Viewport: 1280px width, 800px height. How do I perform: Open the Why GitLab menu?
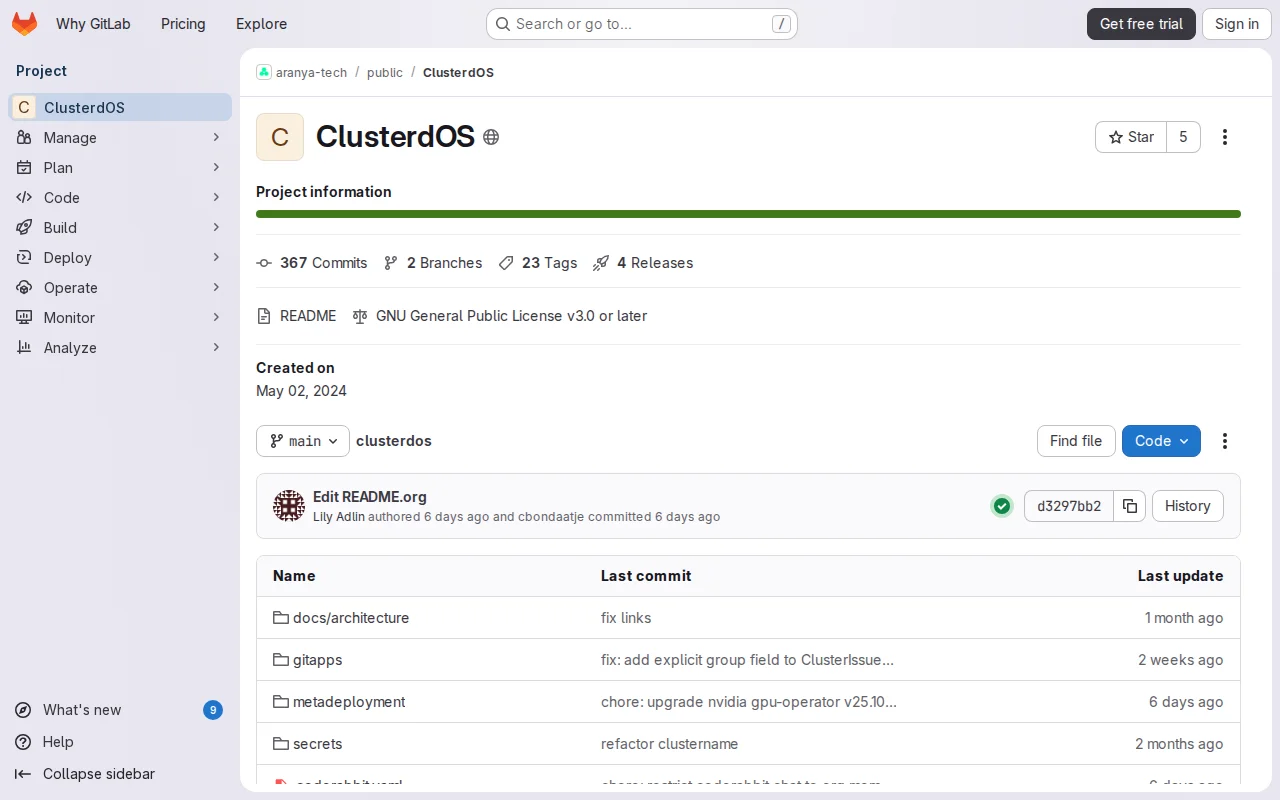pos(93,24)
